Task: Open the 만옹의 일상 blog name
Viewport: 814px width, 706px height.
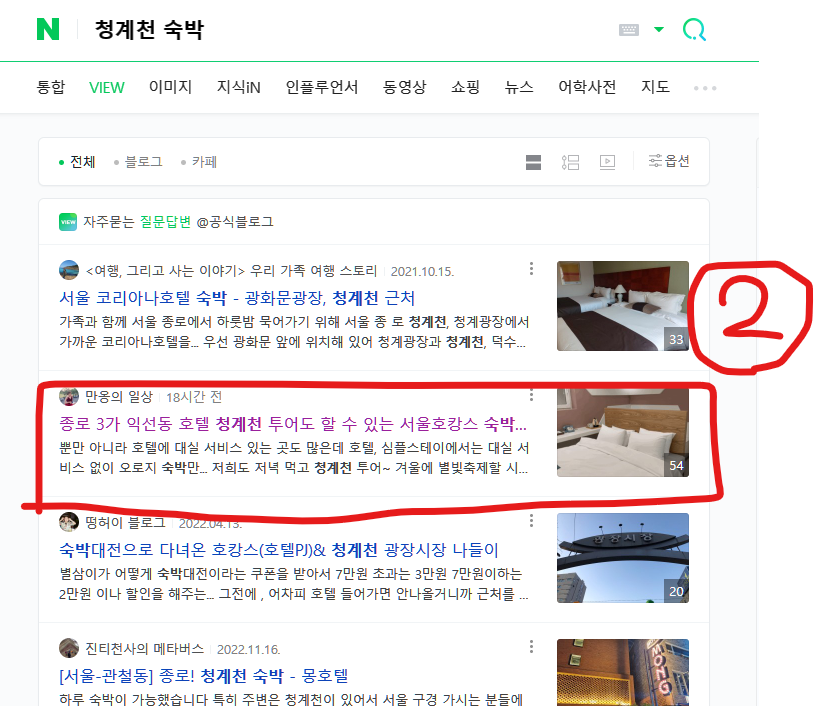Action: pos(119,397)
